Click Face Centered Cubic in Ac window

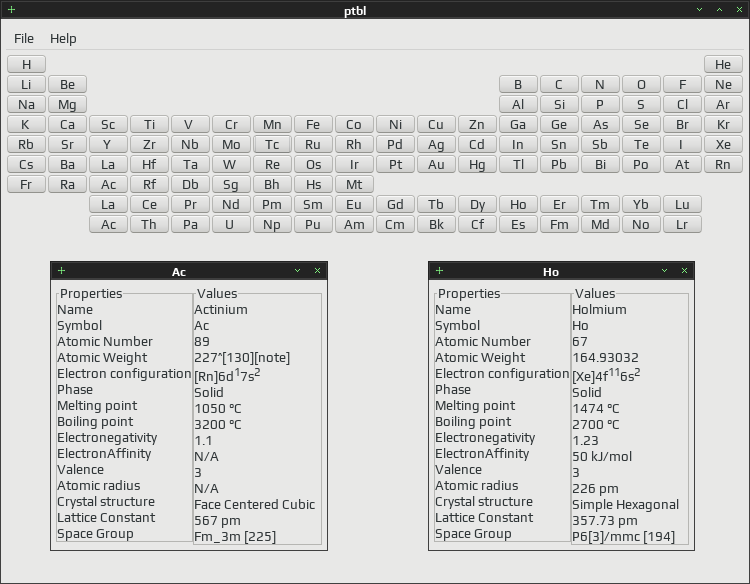254,505
